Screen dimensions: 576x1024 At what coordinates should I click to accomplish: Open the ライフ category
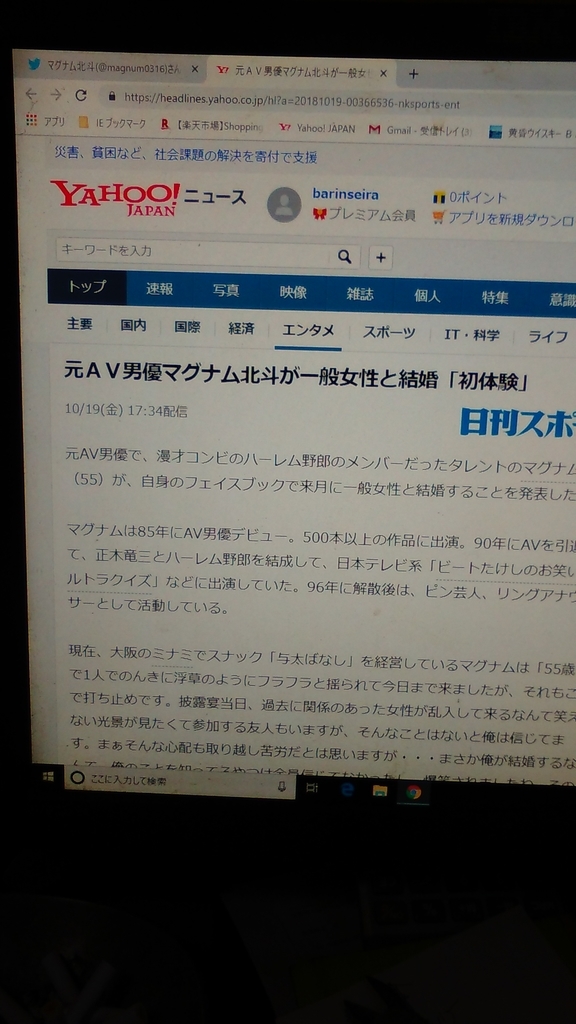[x=548, y=337]
